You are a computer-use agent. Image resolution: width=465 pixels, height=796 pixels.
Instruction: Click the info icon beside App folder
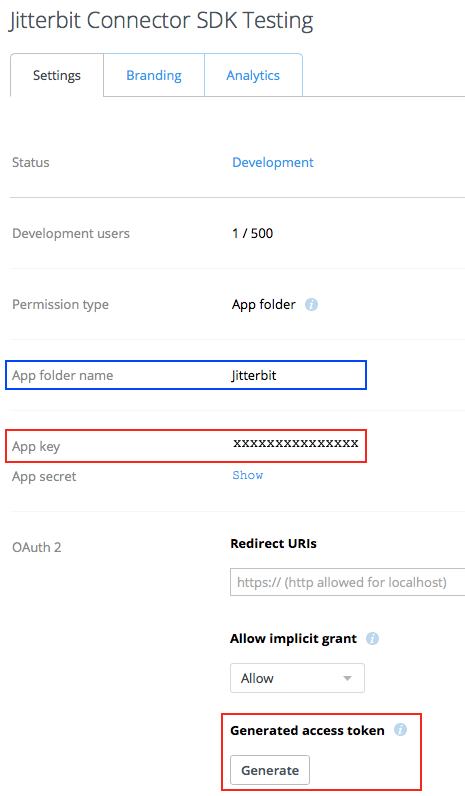(x=311, y=305)
